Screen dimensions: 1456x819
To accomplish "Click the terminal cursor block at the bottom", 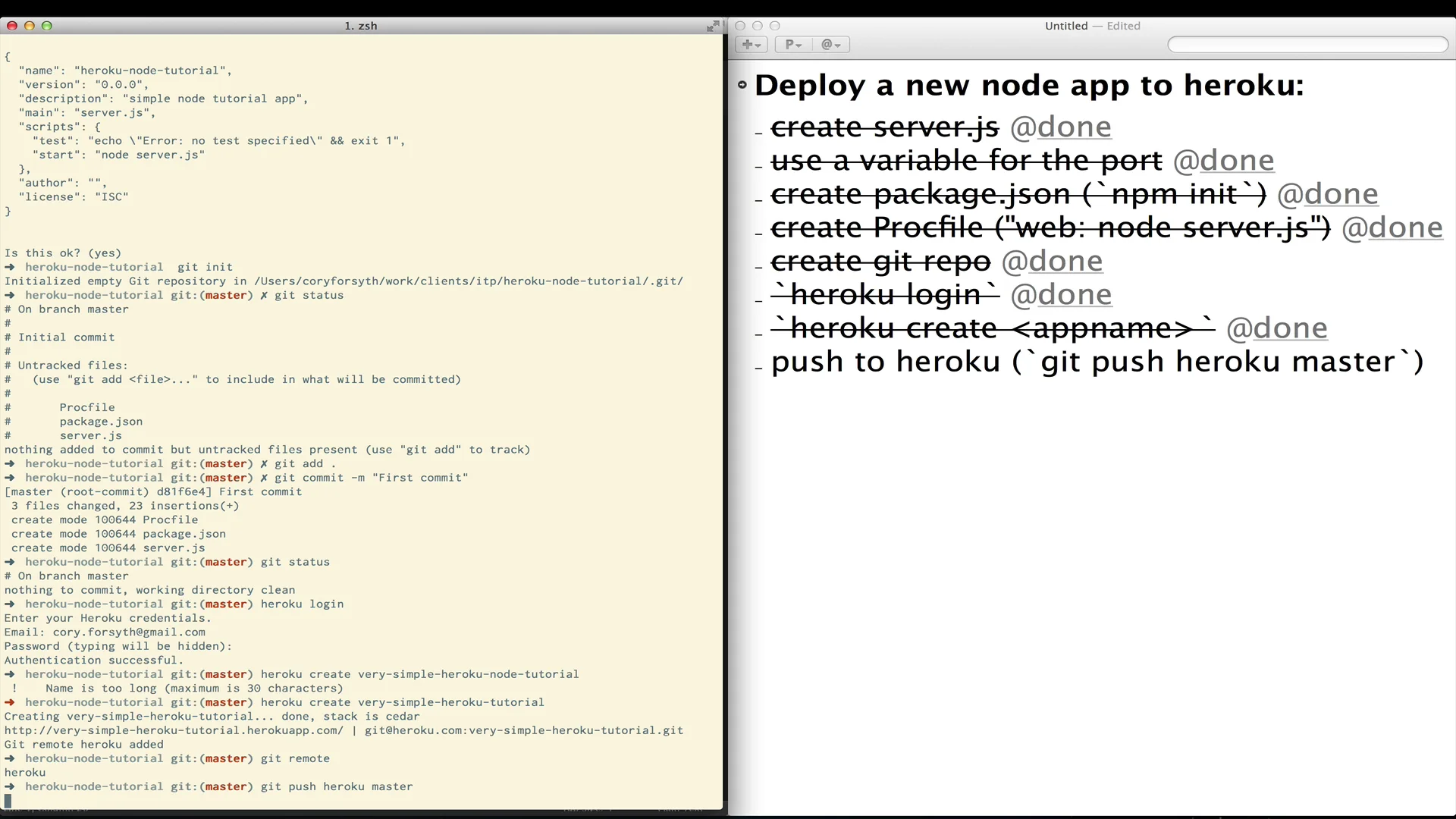I will (x=8, y=801).
